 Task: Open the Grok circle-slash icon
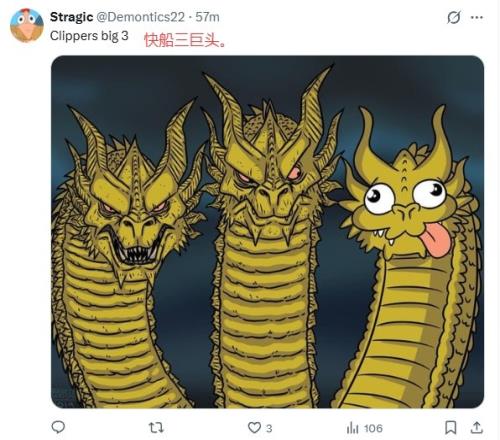pyautogui.click(x=454, y=17)
